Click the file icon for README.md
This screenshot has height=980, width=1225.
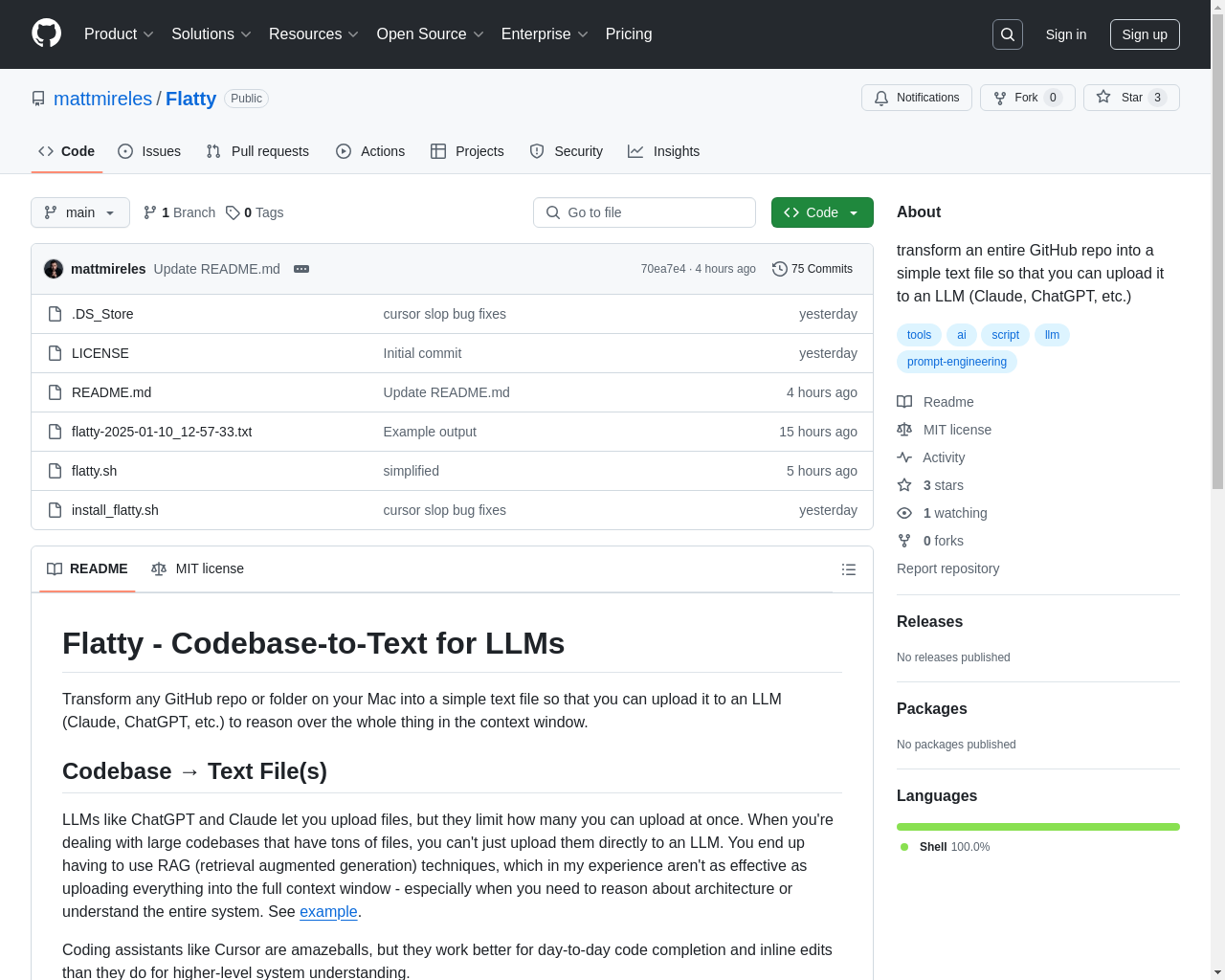[x=56, y=392]
